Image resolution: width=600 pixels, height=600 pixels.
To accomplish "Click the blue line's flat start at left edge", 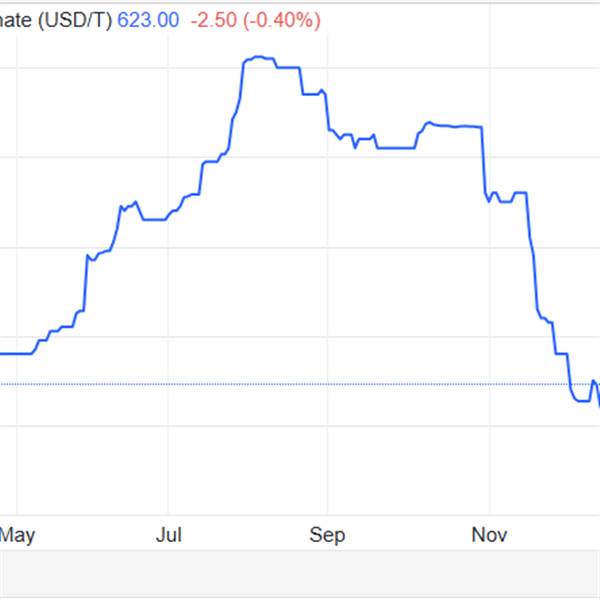I will click(x=15, y=353).
